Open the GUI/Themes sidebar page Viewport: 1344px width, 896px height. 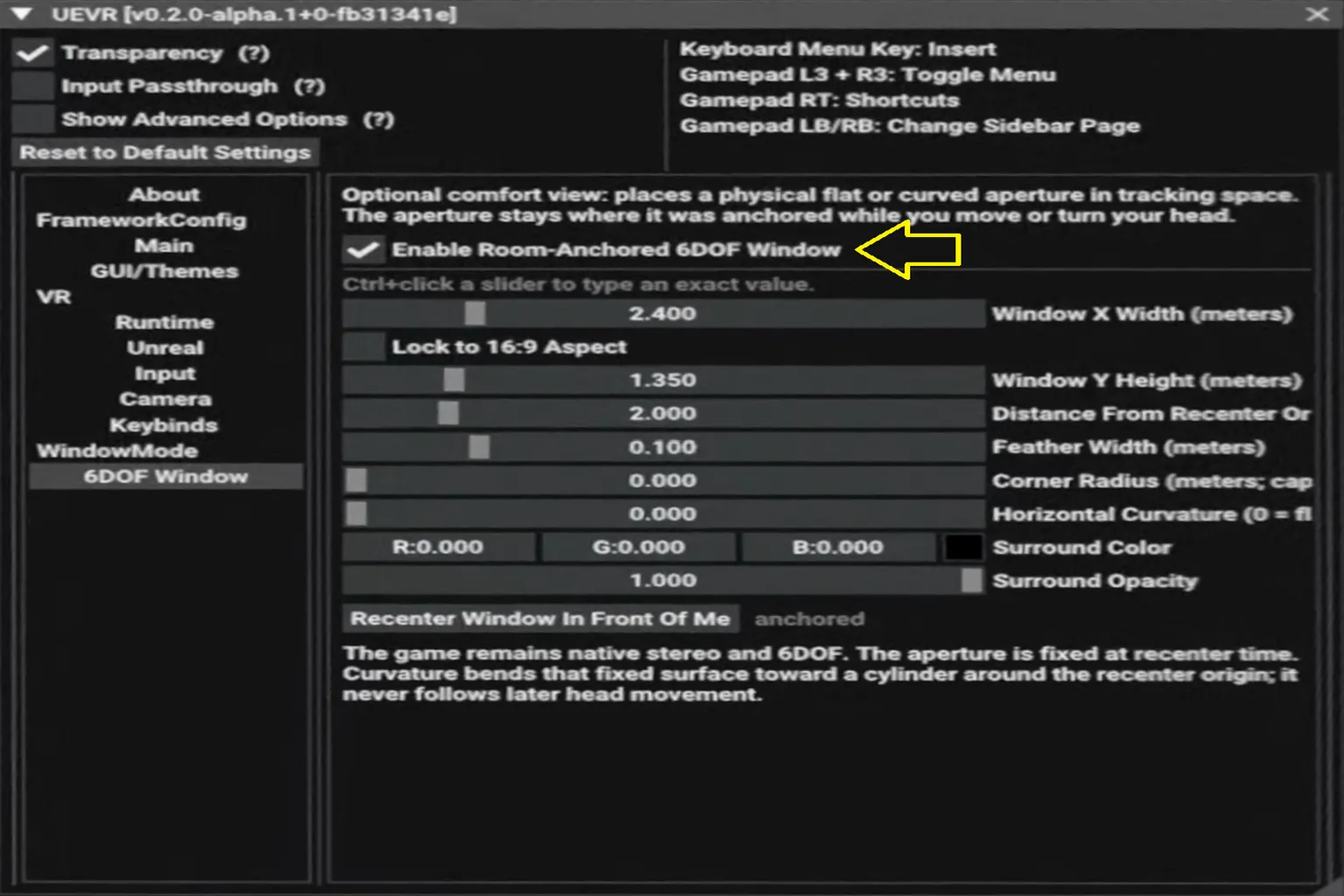pos(164,271)
